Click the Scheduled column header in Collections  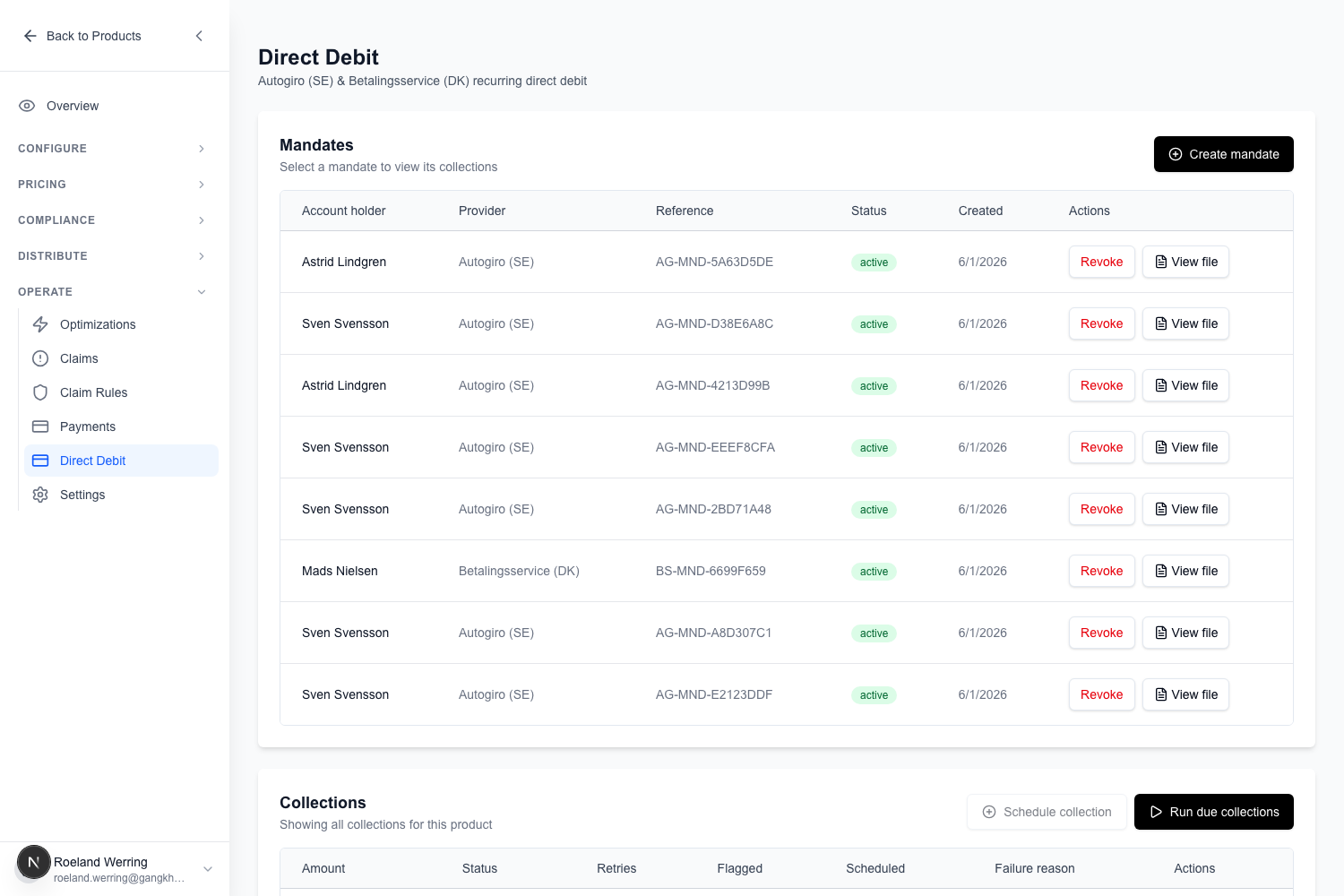tap(875, 868)
